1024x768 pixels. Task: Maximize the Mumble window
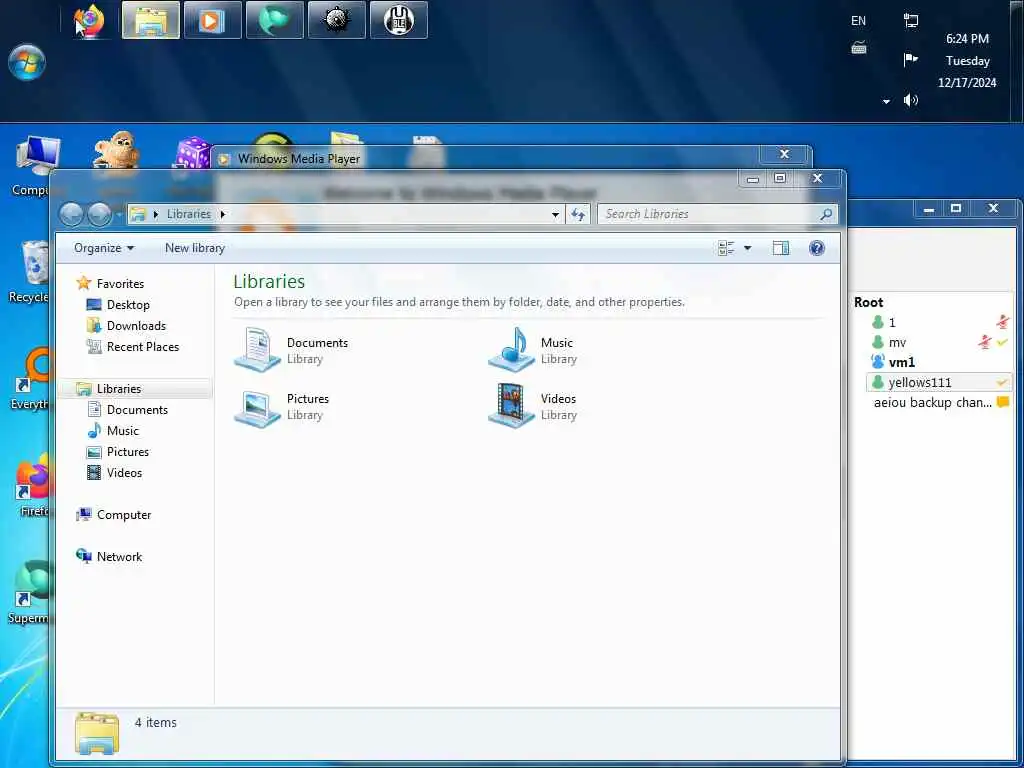tap(956, 208)
